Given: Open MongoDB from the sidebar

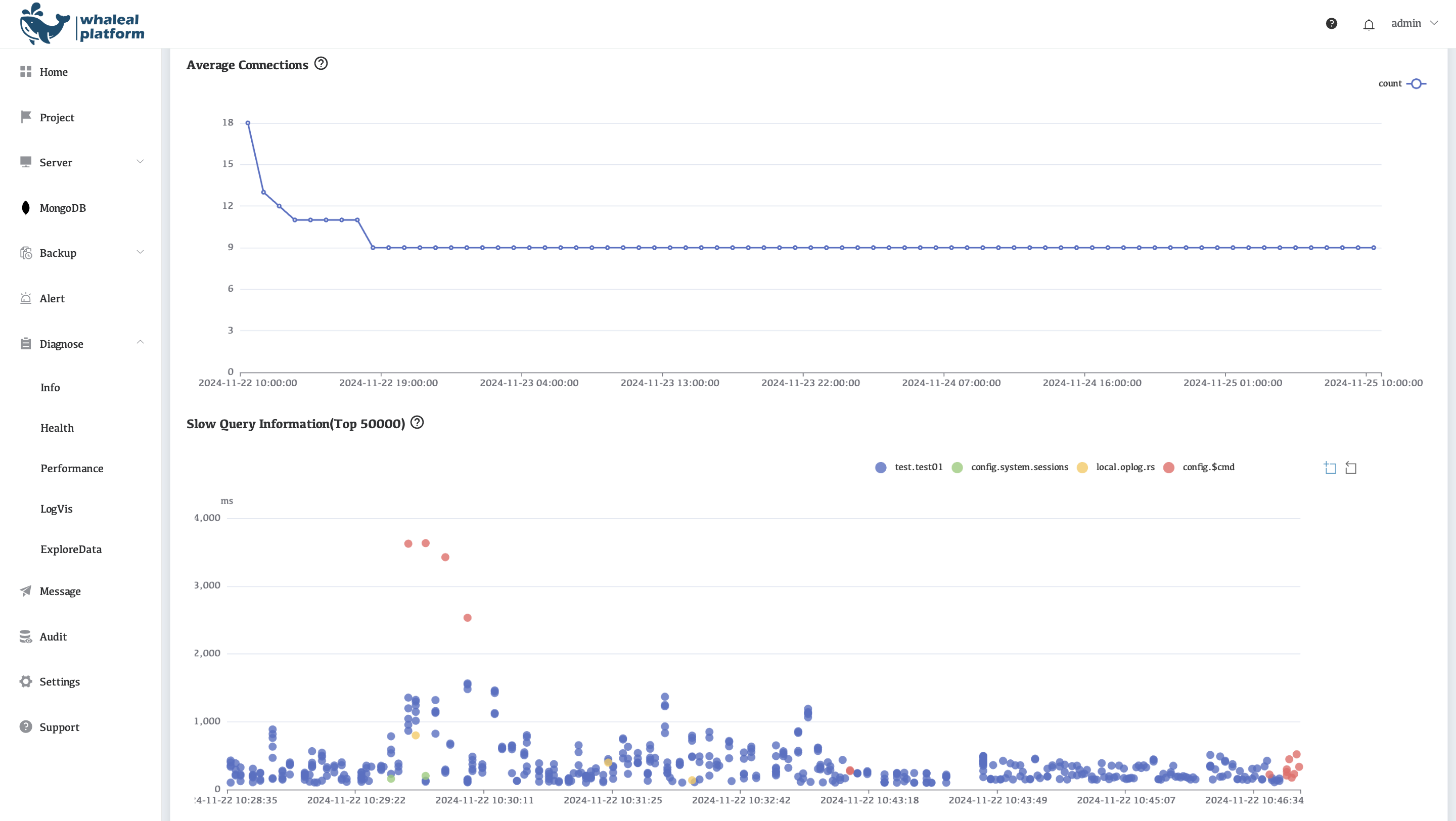Looking at the screenshot, I should click(62, 208).
